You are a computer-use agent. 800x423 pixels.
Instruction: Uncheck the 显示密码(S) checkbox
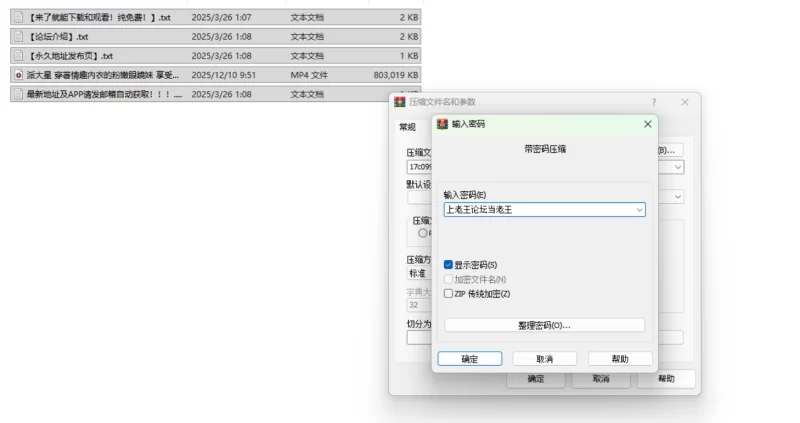448,264
